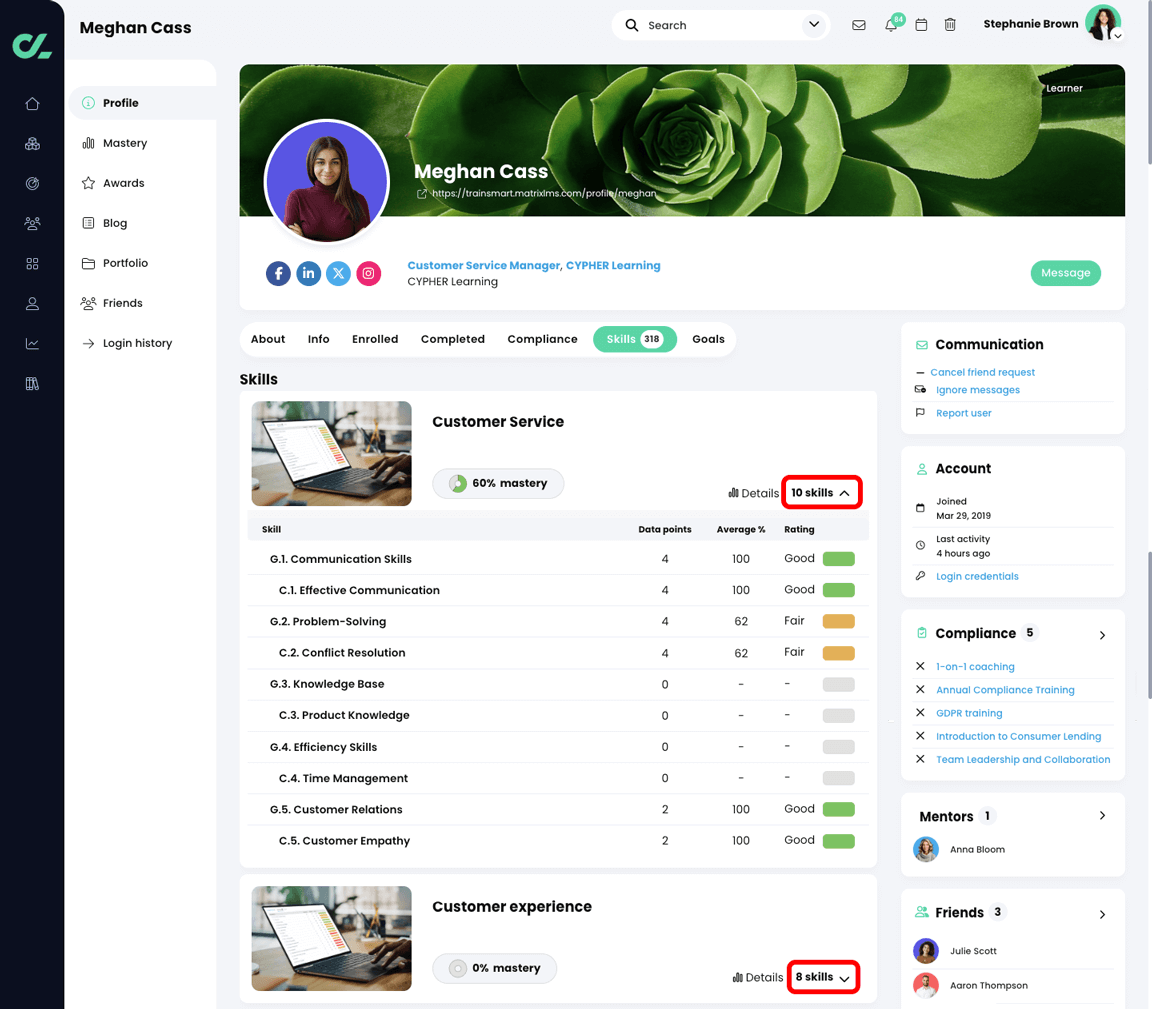Switch to the Compliance tab
The width and height of the screenshot is (1152, 1009).
(x=542, y=339)
